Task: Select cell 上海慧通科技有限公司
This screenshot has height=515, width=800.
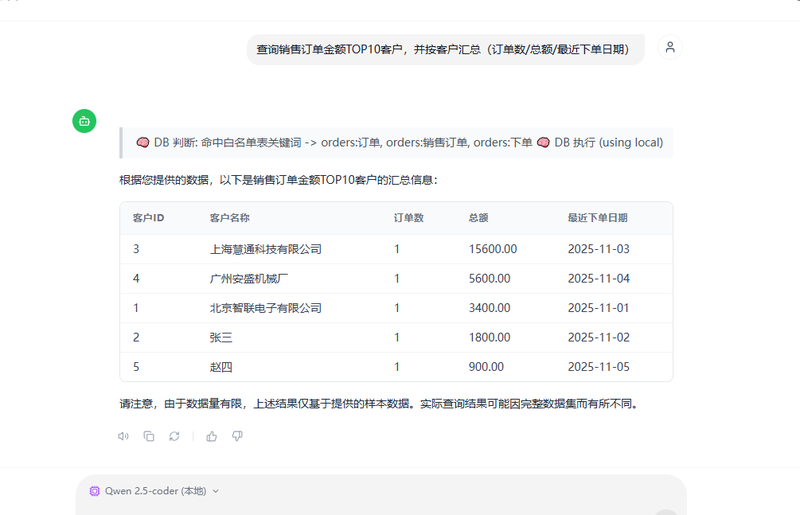Action: pos(266,249)
